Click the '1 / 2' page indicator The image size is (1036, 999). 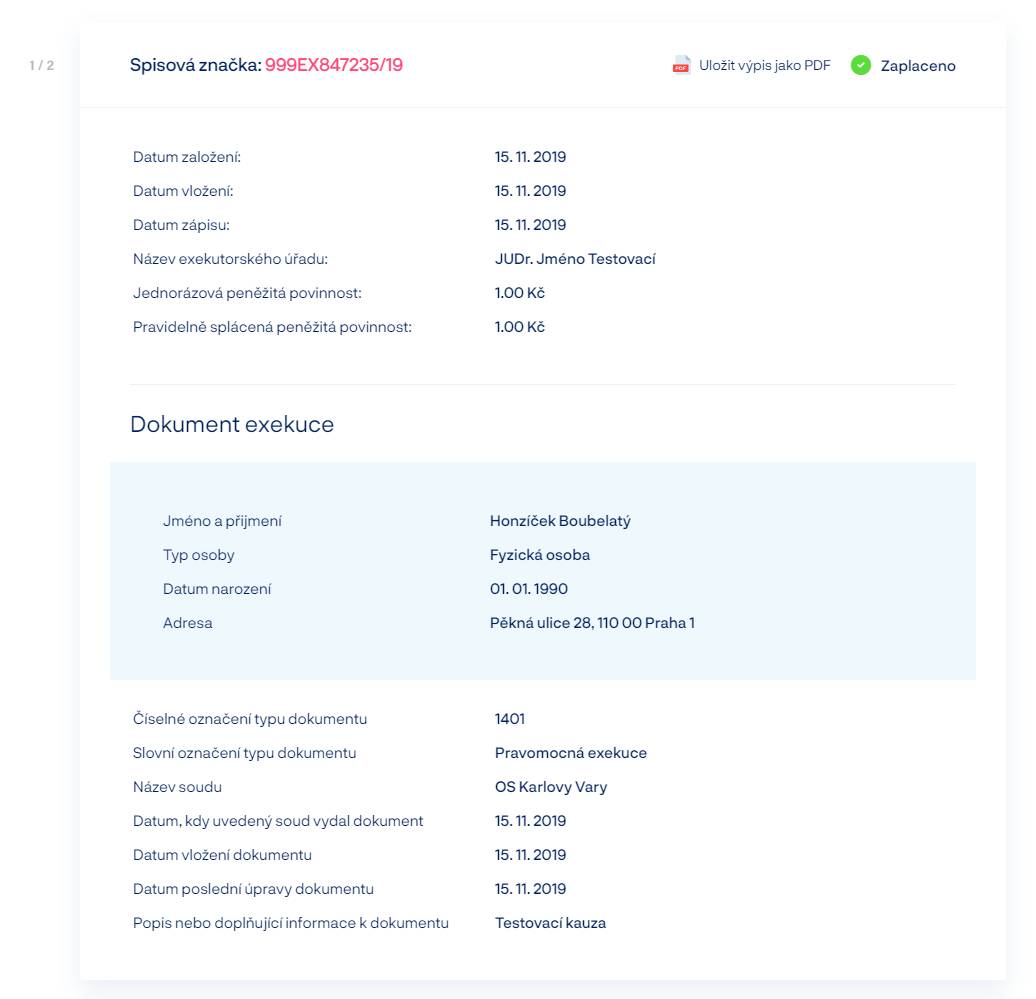point(42,66)
